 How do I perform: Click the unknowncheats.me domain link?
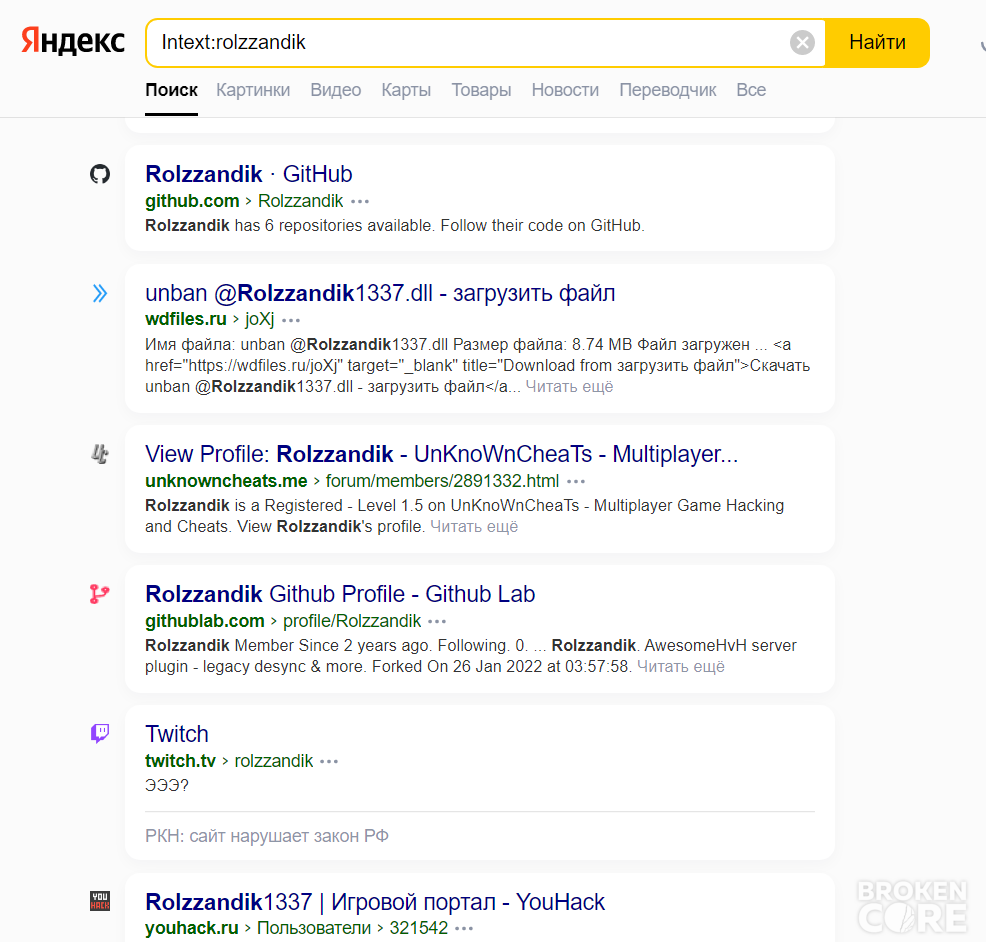[x=226, y=481]
